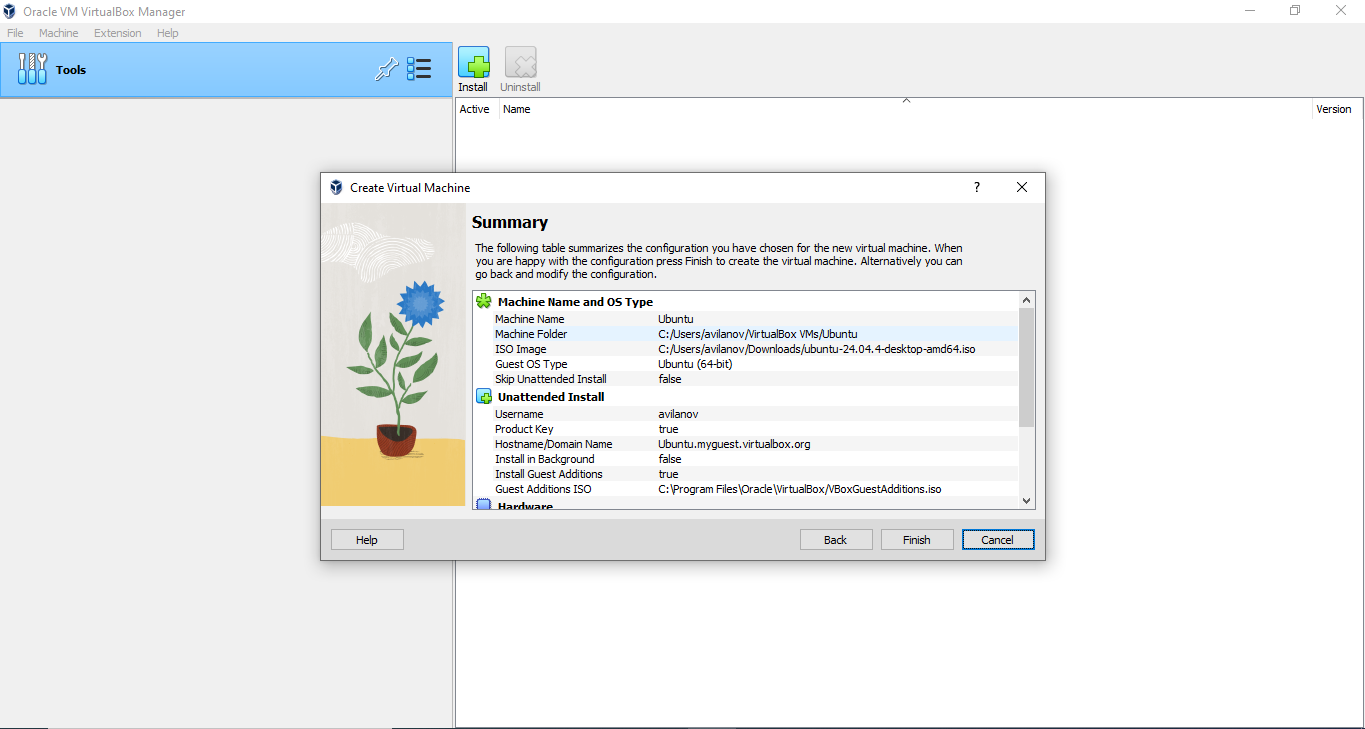Click the VirtualBox cube icon in dialog title
Viewport: 1365px width, 729px height.
[x=336, y=187]
